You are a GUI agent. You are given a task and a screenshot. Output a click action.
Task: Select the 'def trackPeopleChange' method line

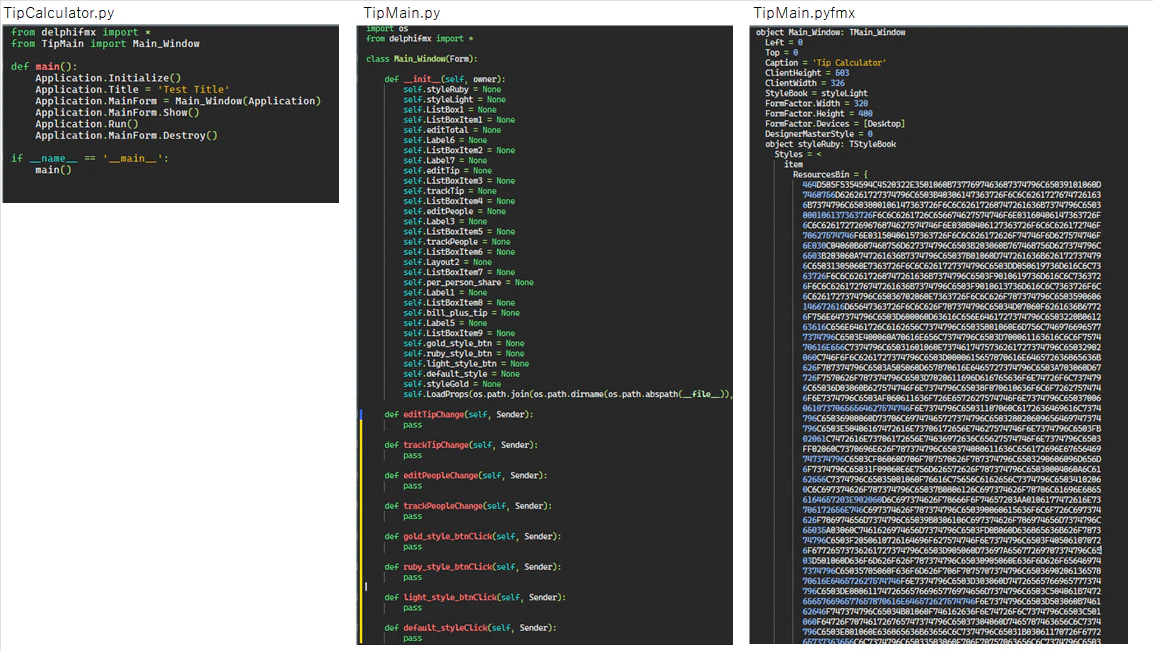(468, 506)
